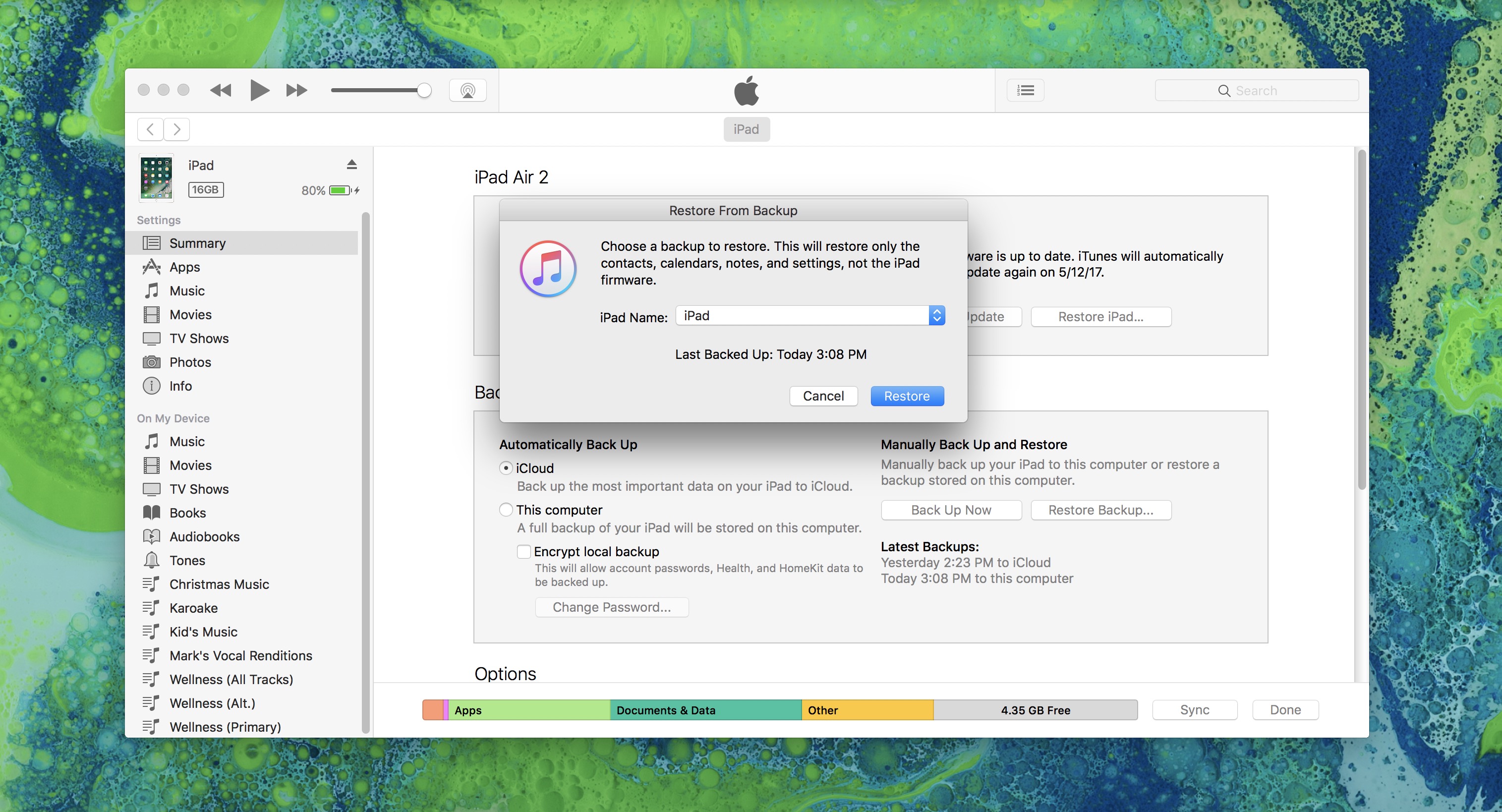This screenshot has height=812, width=1502.
Task: Click the rewind icon
Action: pos(221,90)
